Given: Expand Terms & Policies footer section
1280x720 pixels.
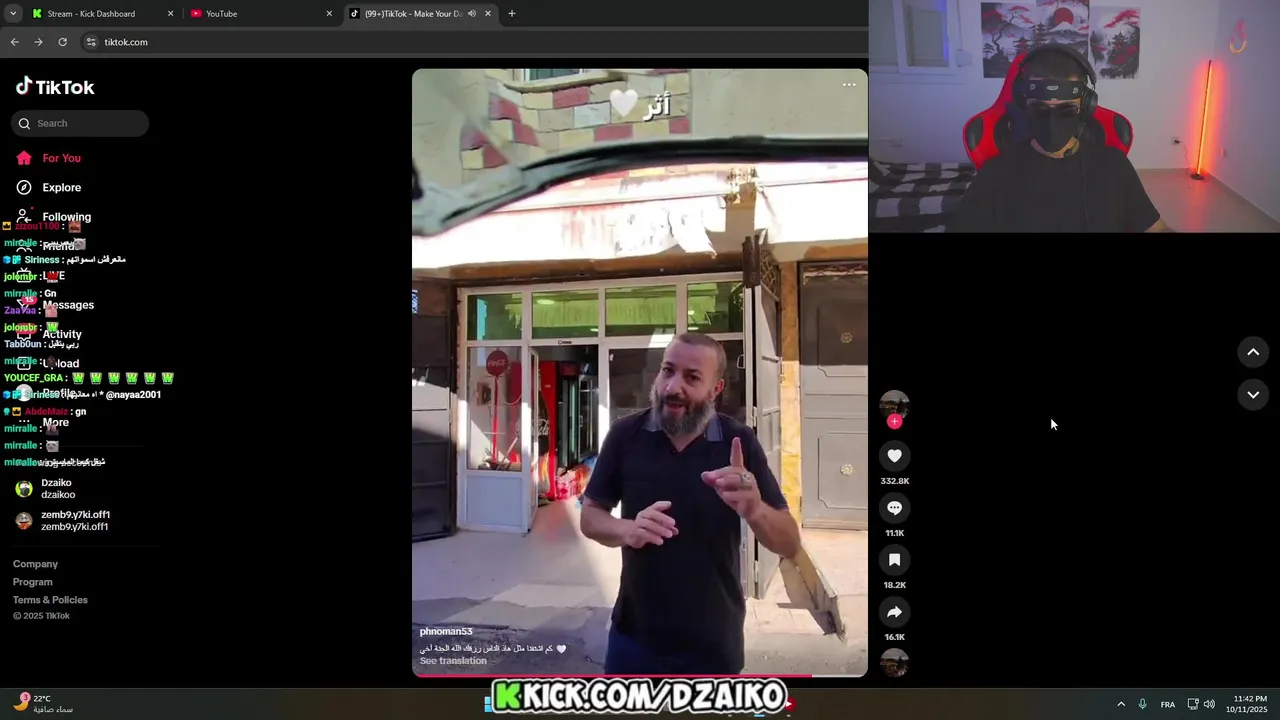Looking at the screenshot, I should [x=50, y=600].
